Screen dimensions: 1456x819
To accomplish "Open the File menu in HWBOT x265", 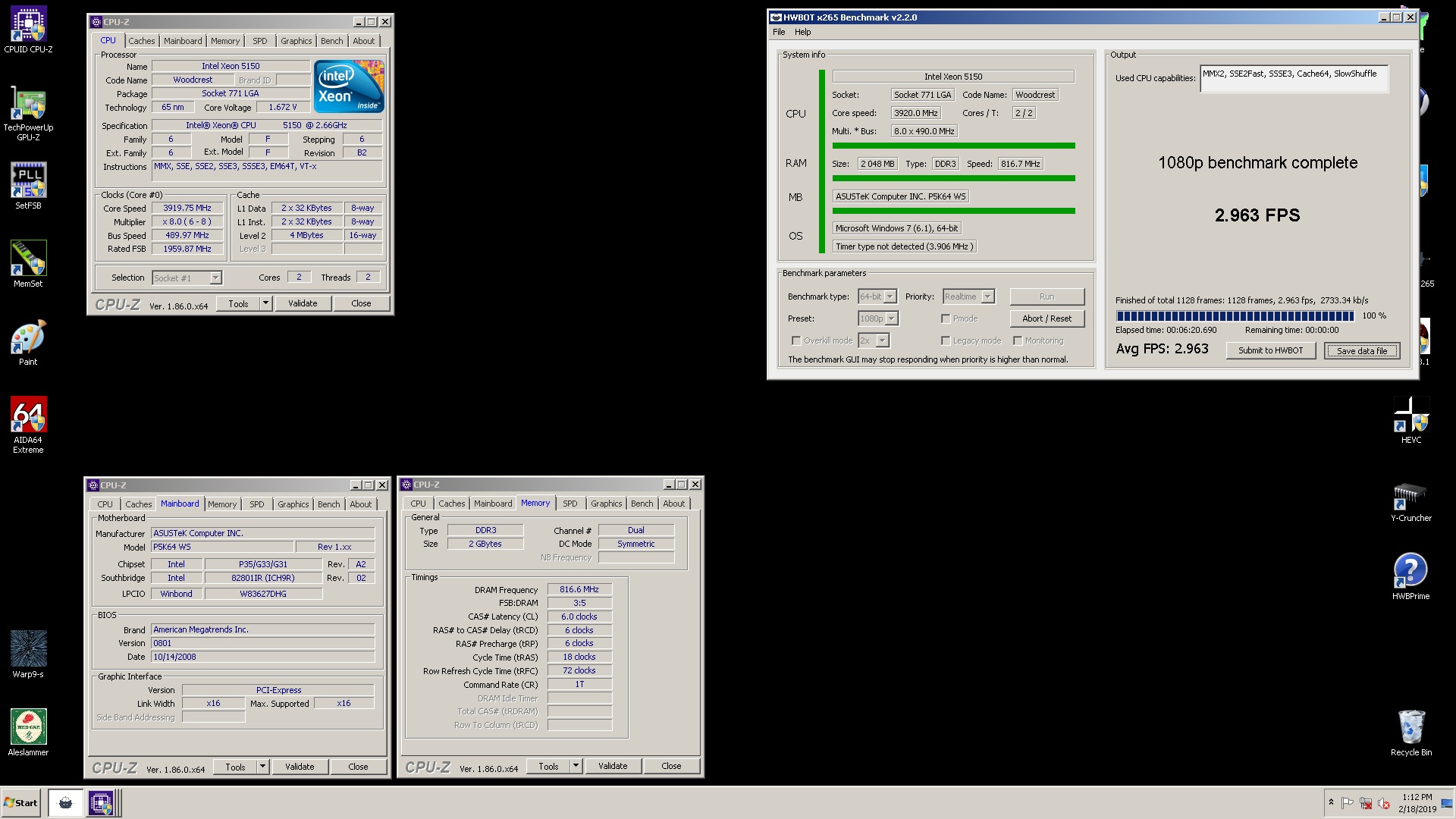I will coord(779,32).
